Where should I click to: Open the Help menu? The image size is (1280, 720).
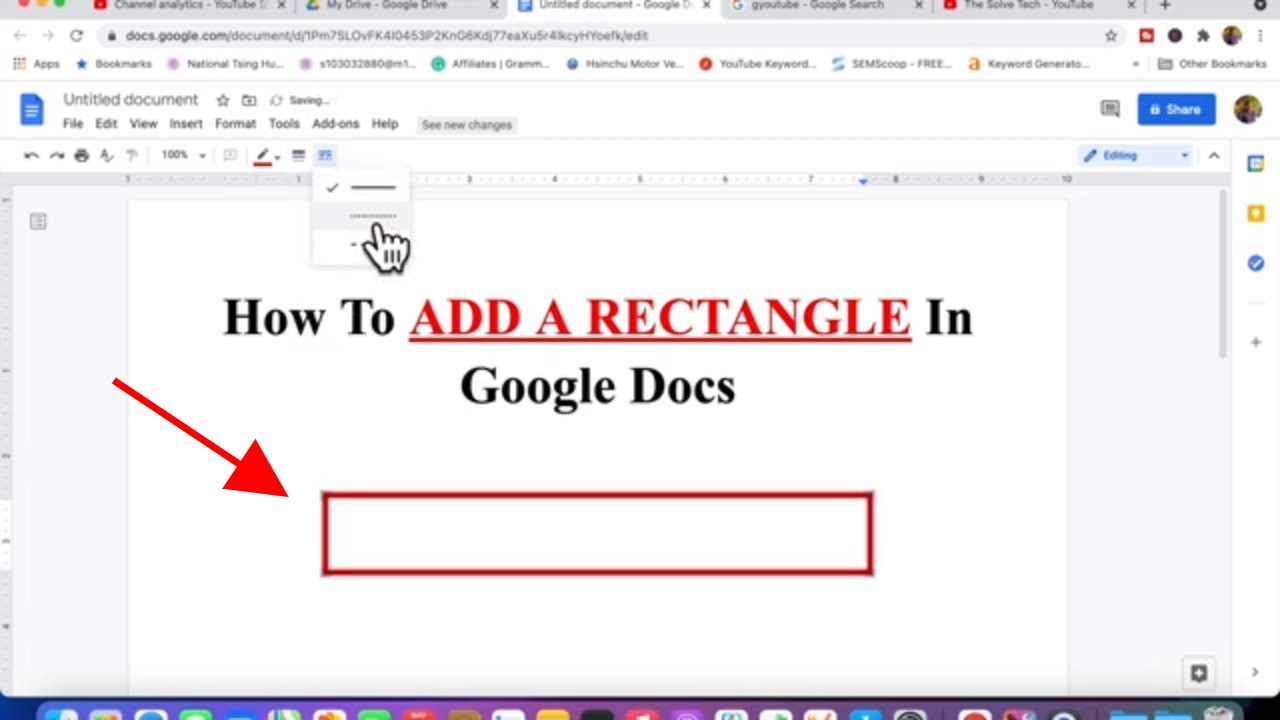[x=385, y=124]
